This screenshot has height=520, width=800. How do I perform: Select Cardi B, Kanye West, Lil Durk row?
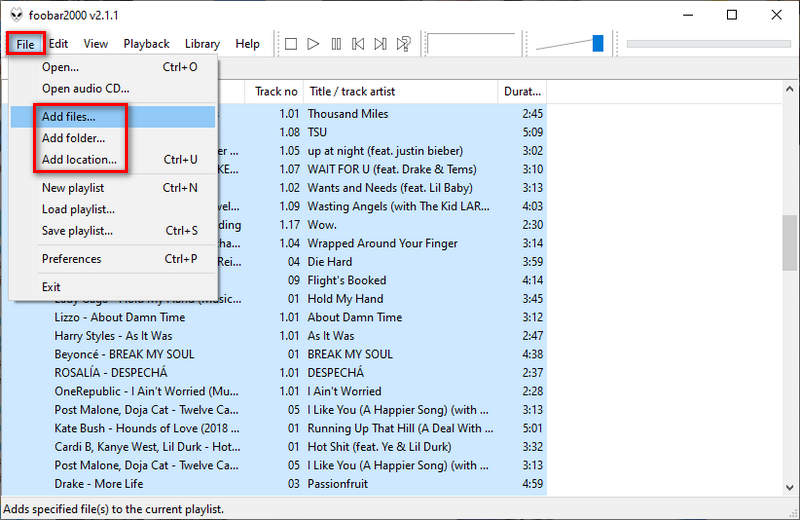coord(147,447)
